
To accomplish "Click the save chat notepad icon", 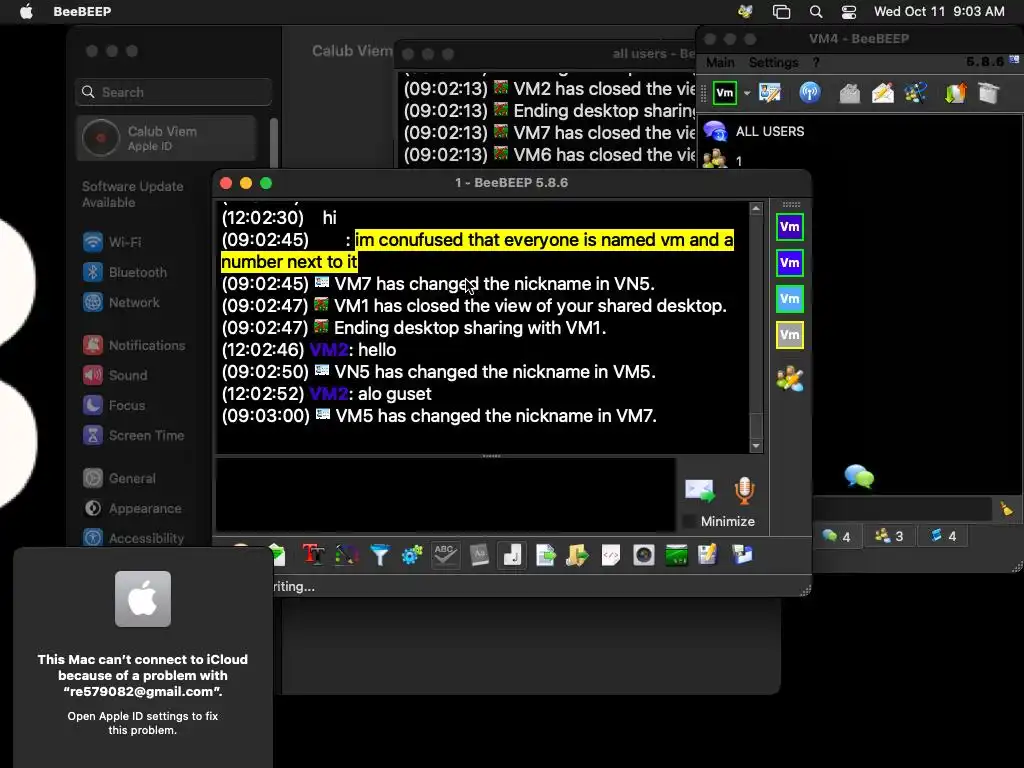I will [x=708, y=555].
